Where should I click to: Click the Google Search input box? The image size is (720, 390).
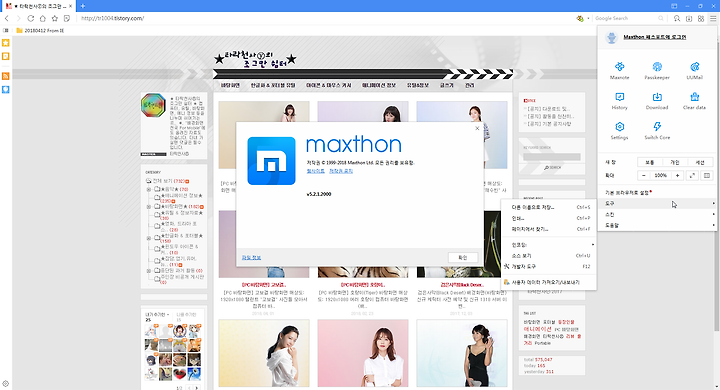[x=626, y=18]
